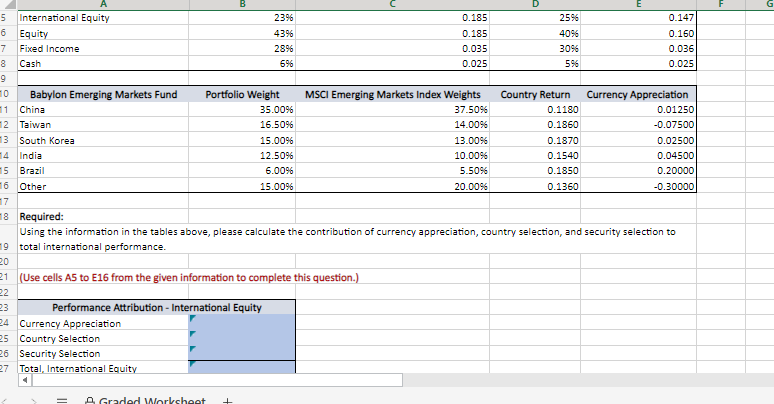Select the Security Selection answer cell B26
Viewport: 774px width, 404px height.
(242, 353)
